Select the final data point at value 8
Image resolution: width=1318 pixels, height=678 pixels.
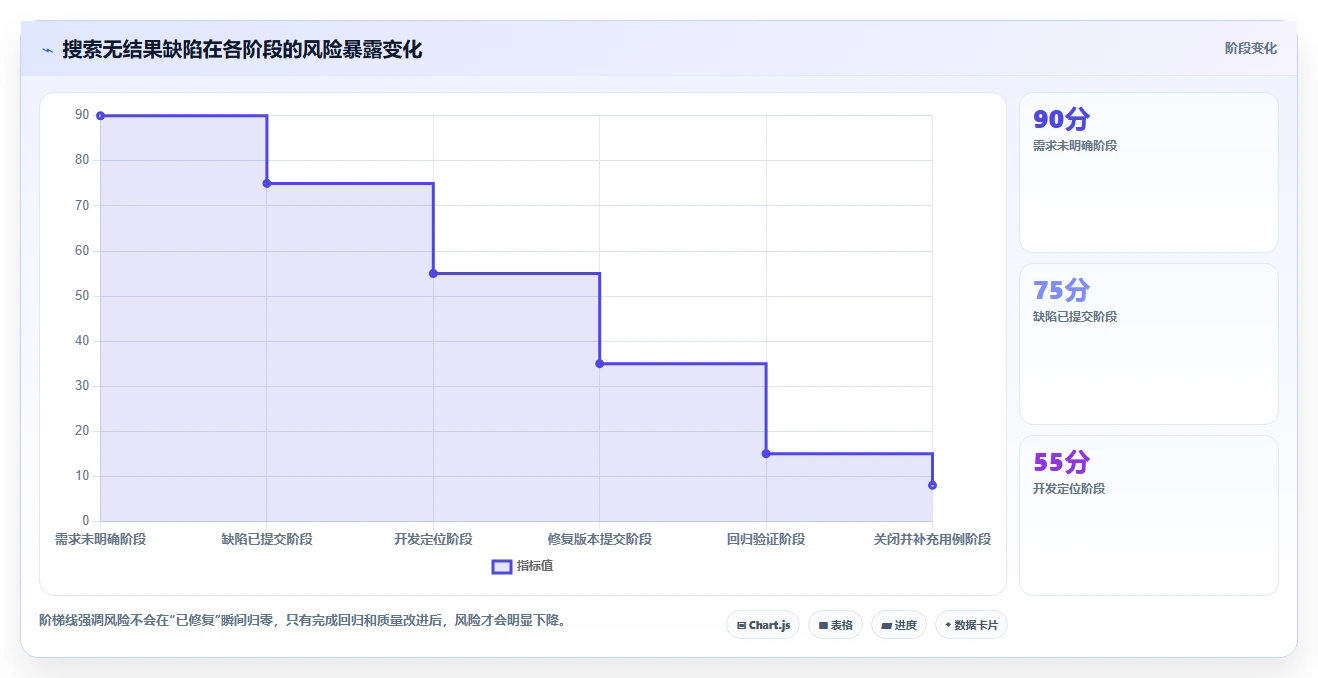tap(932, 485)
